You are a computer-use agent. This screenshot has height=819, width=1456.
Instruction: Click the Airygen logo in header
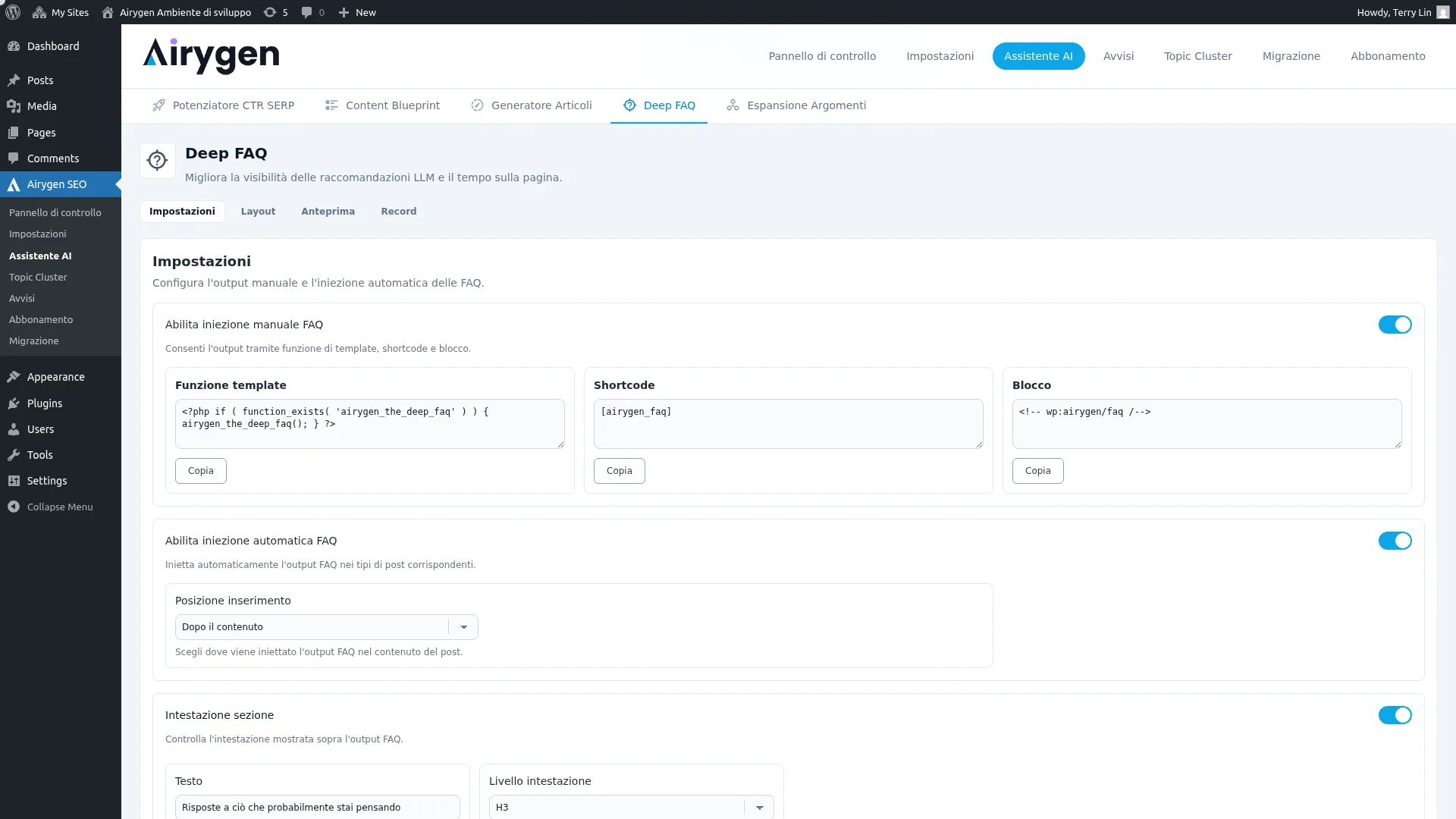[211, 56]
